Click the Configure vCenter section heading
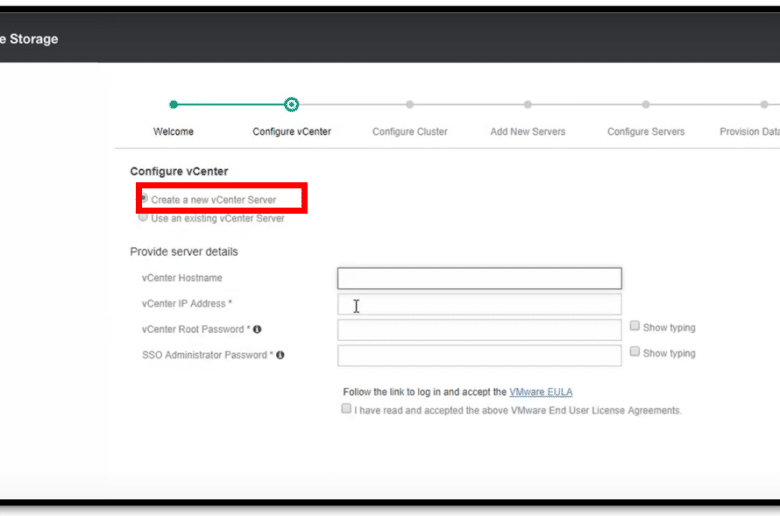Viewport: 780px width, 516px height. pos(179,171)
